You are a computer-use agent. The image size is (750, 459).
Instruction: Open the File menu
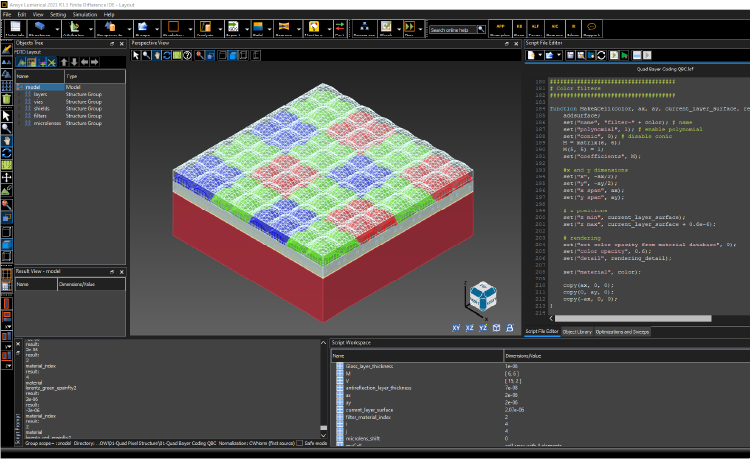[x=7, y=14]
